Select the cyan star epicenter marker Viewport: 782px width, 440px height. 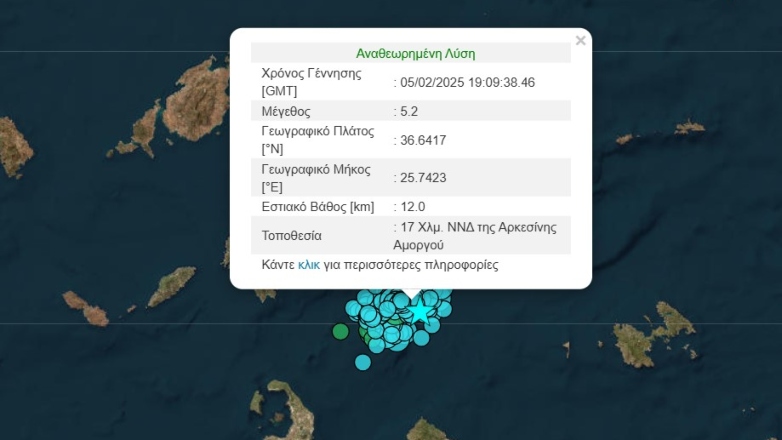point(419,312)
